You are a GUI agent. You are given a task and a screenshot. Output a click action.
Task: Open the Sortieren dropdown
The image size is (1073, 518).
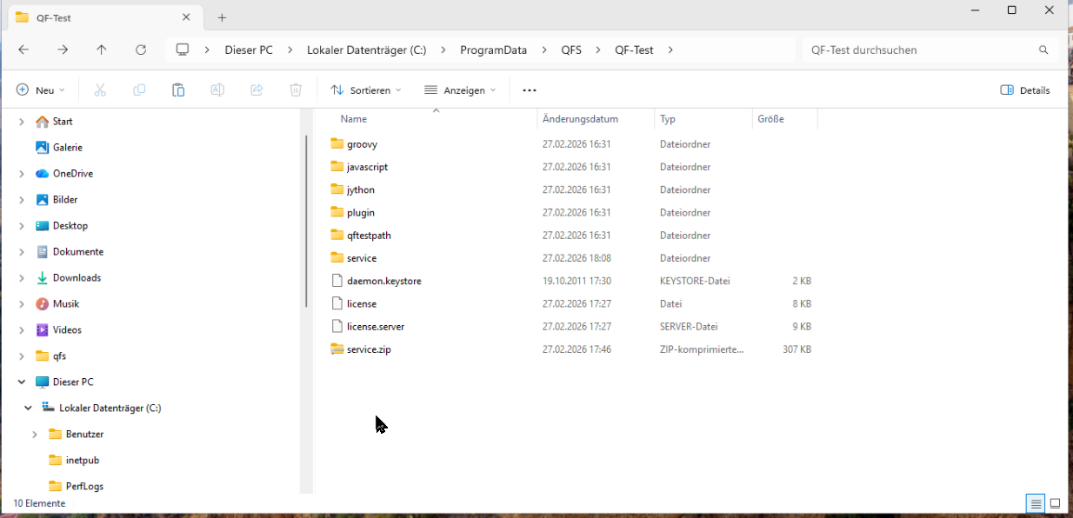[x=365, y=90]
